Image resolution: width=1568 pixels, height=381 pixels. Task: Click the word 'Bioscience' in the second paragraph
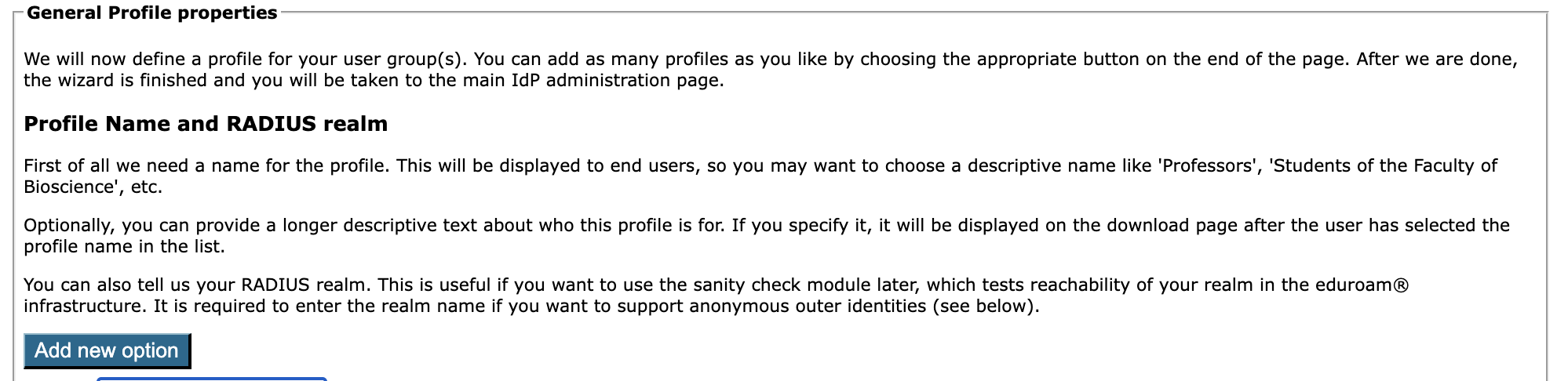click(x=71, y=187)
